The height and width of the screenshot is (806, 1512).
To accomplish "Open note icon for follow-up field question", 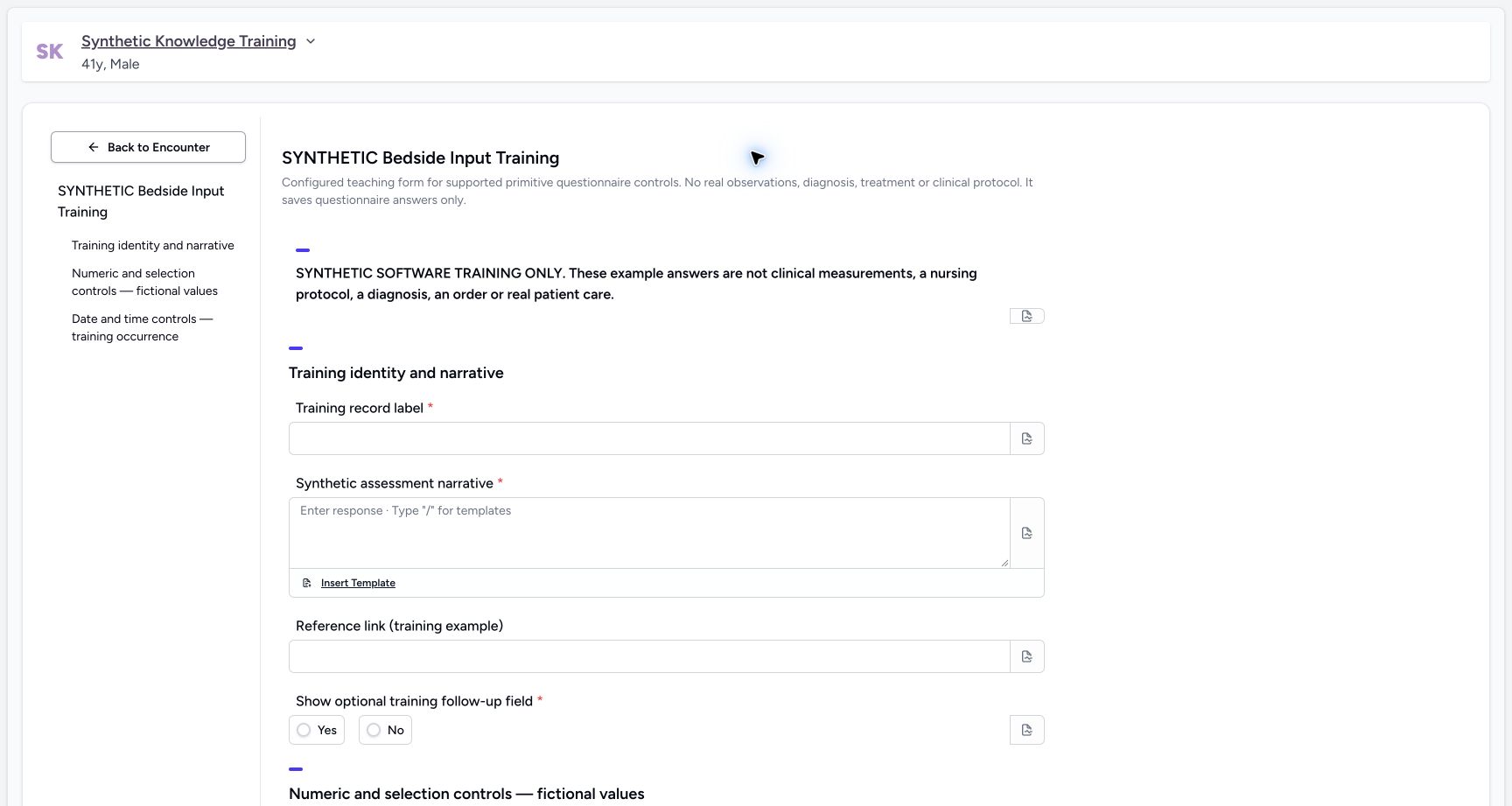I will pyautogui.click(x=1027, y=730).
